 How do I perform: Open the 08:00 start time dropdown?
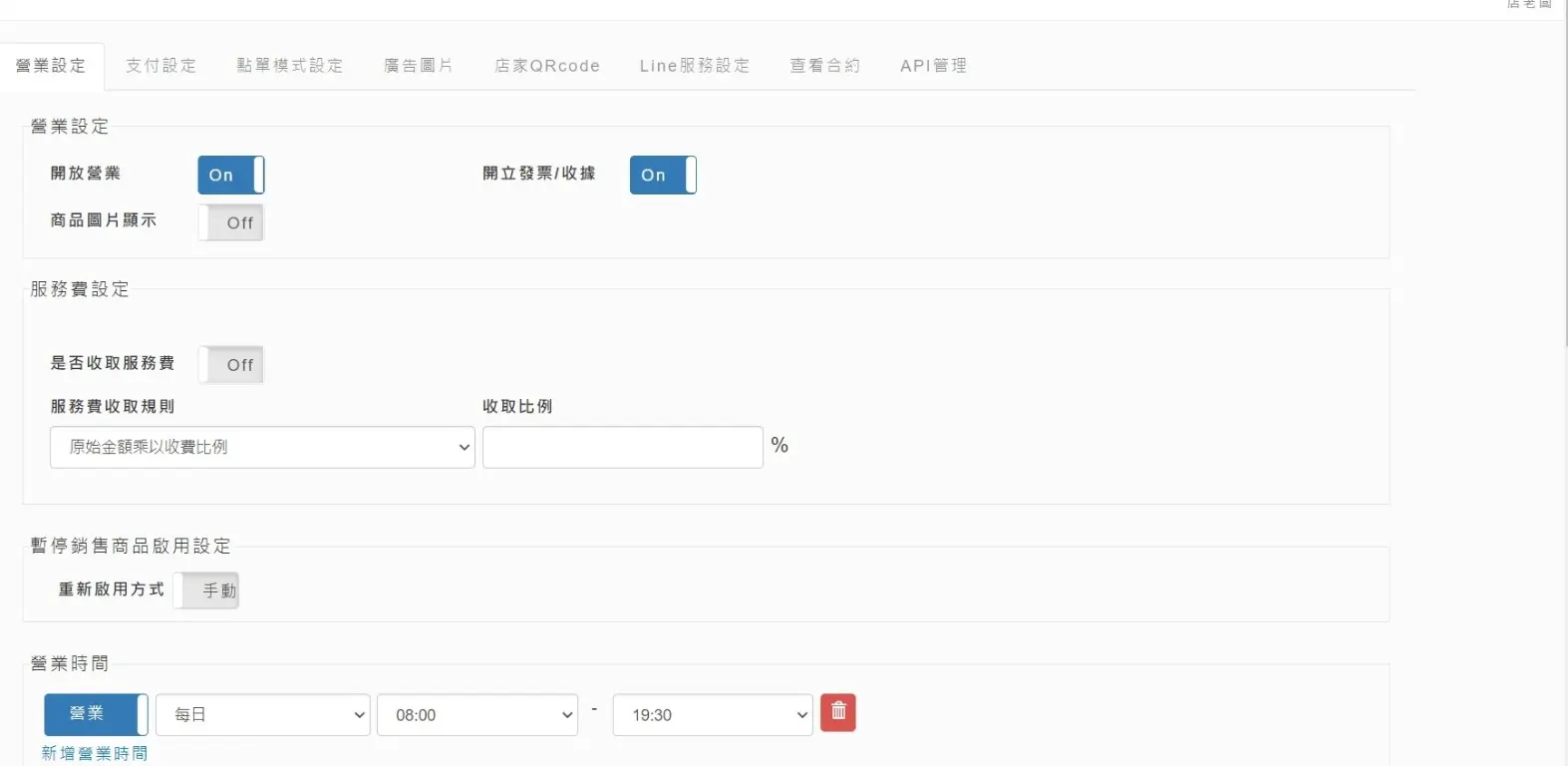tap(477, 715)
